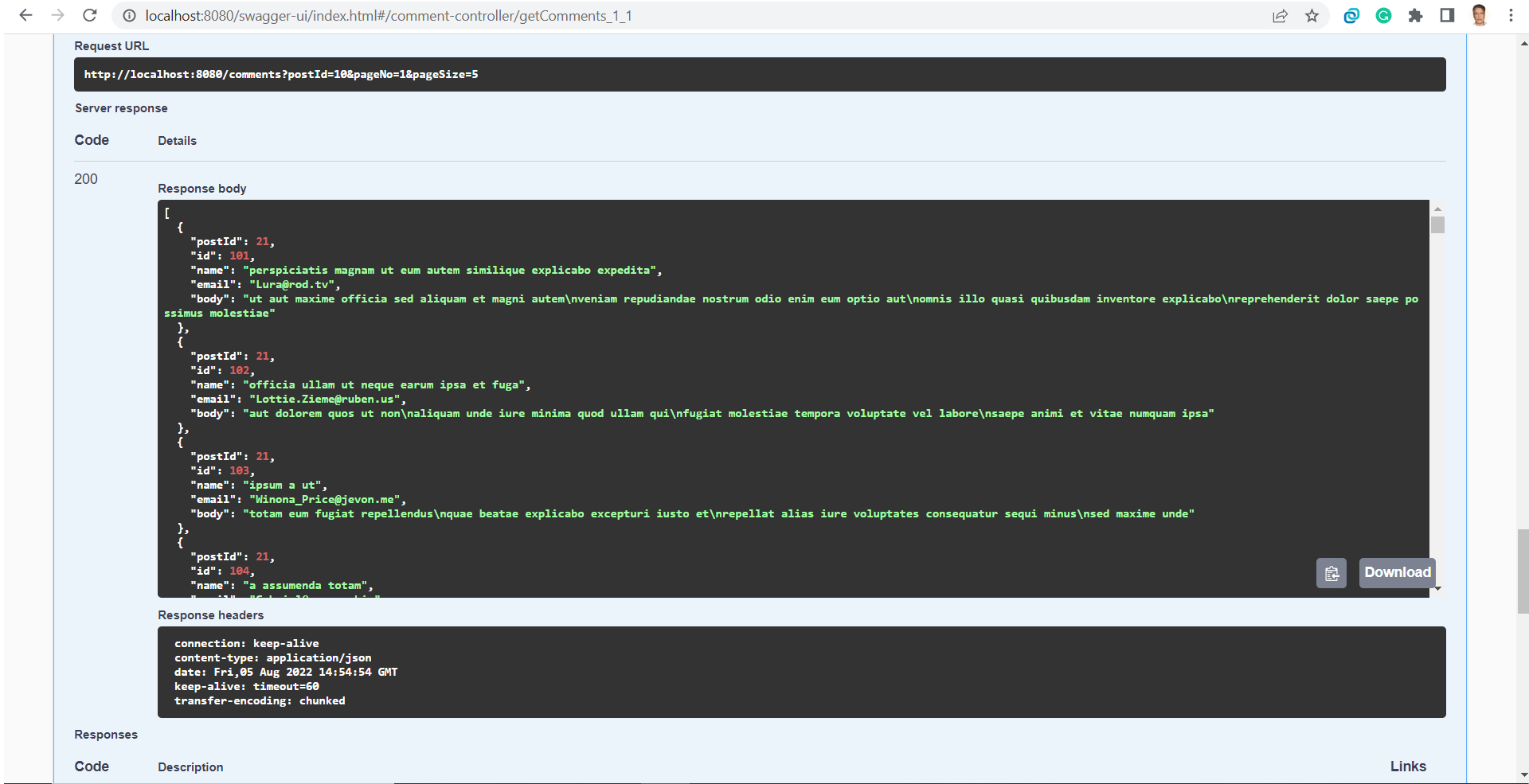
Task: Click the date response header line
Action: 286,673
